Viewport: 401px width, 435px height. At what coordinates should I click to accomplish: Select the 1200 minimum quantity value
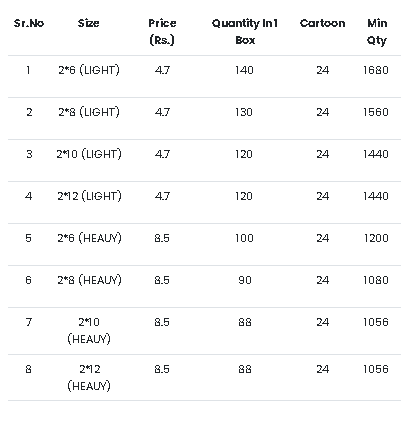pyautogui.click(x=376, y=238)
